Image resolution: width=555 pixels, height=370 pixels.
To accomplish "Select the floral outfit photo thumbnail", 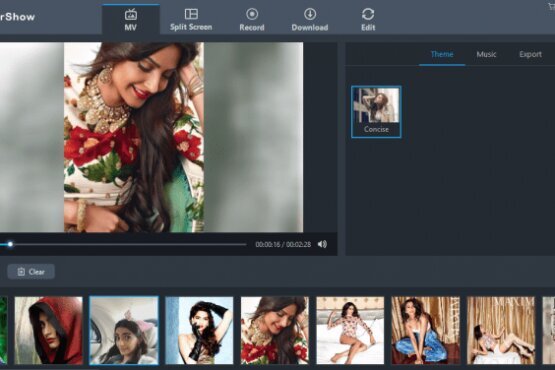I will tap(275, 330).
